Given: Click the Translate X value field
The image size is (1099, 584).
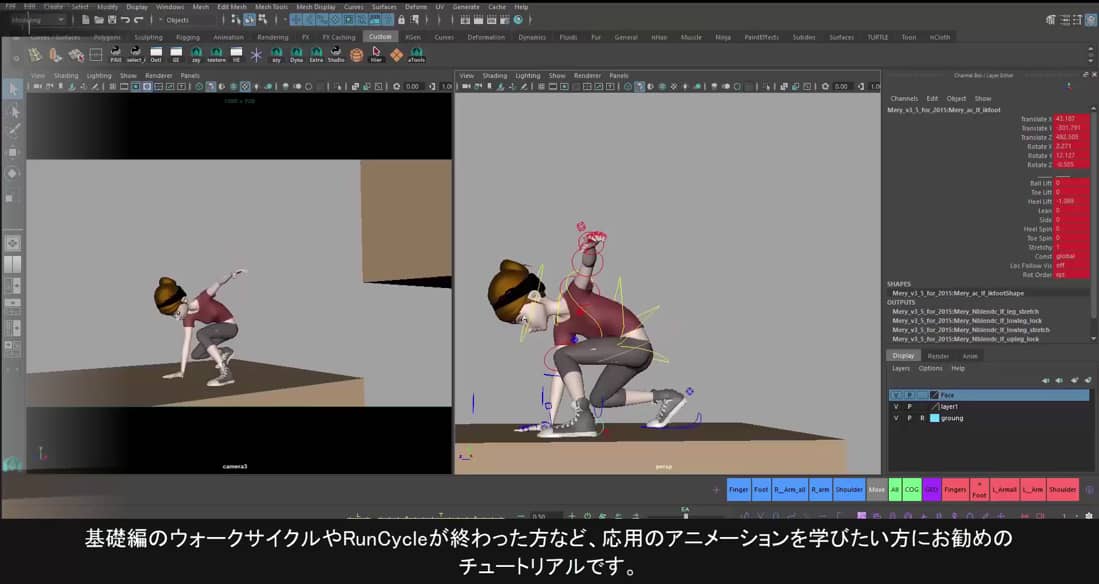Looking at the screenshot, I should [1072, 119].
